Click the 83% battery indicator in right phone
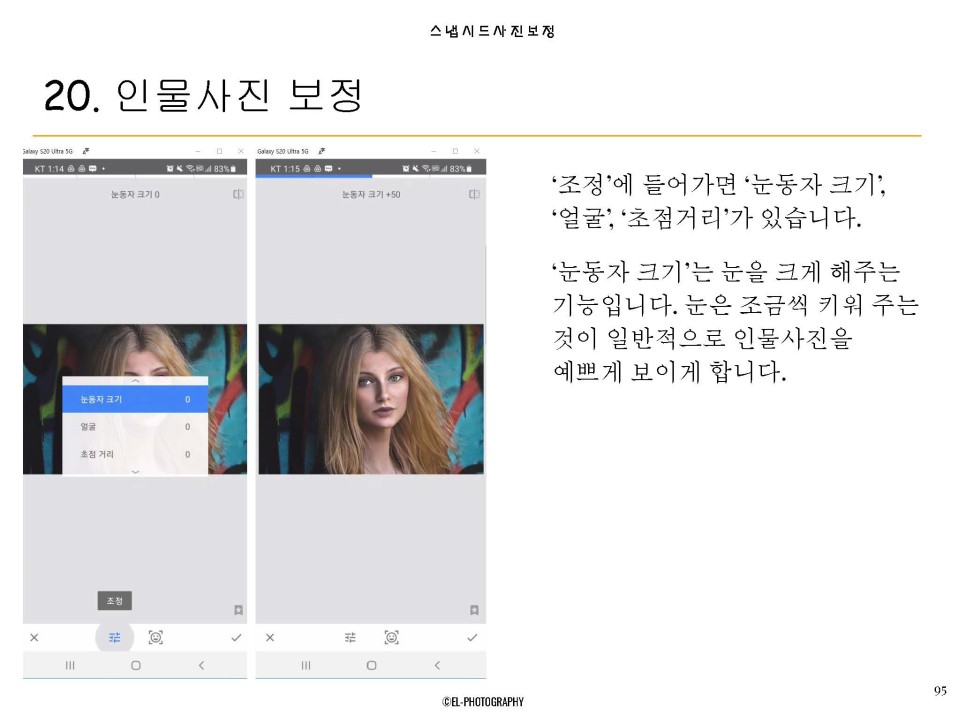Screen dimensions: 966x725 coord(461,168)
